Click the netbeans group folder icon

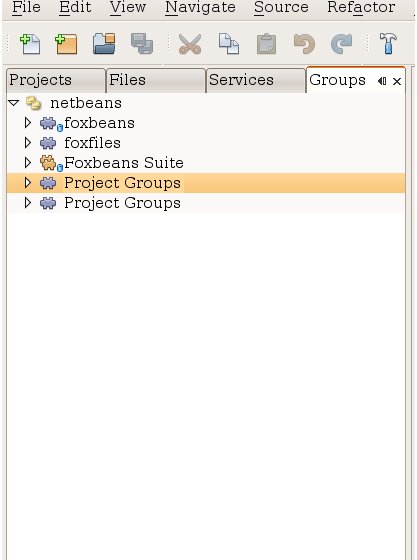[34, 103]
